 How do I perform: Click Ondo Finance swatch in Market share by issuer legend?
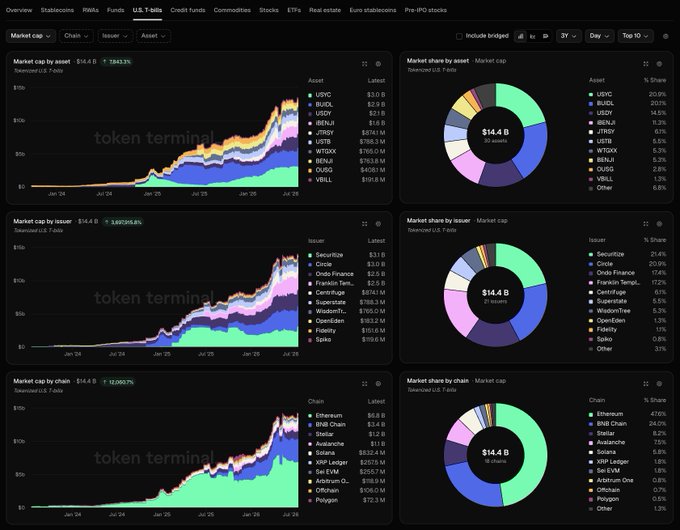591,273
